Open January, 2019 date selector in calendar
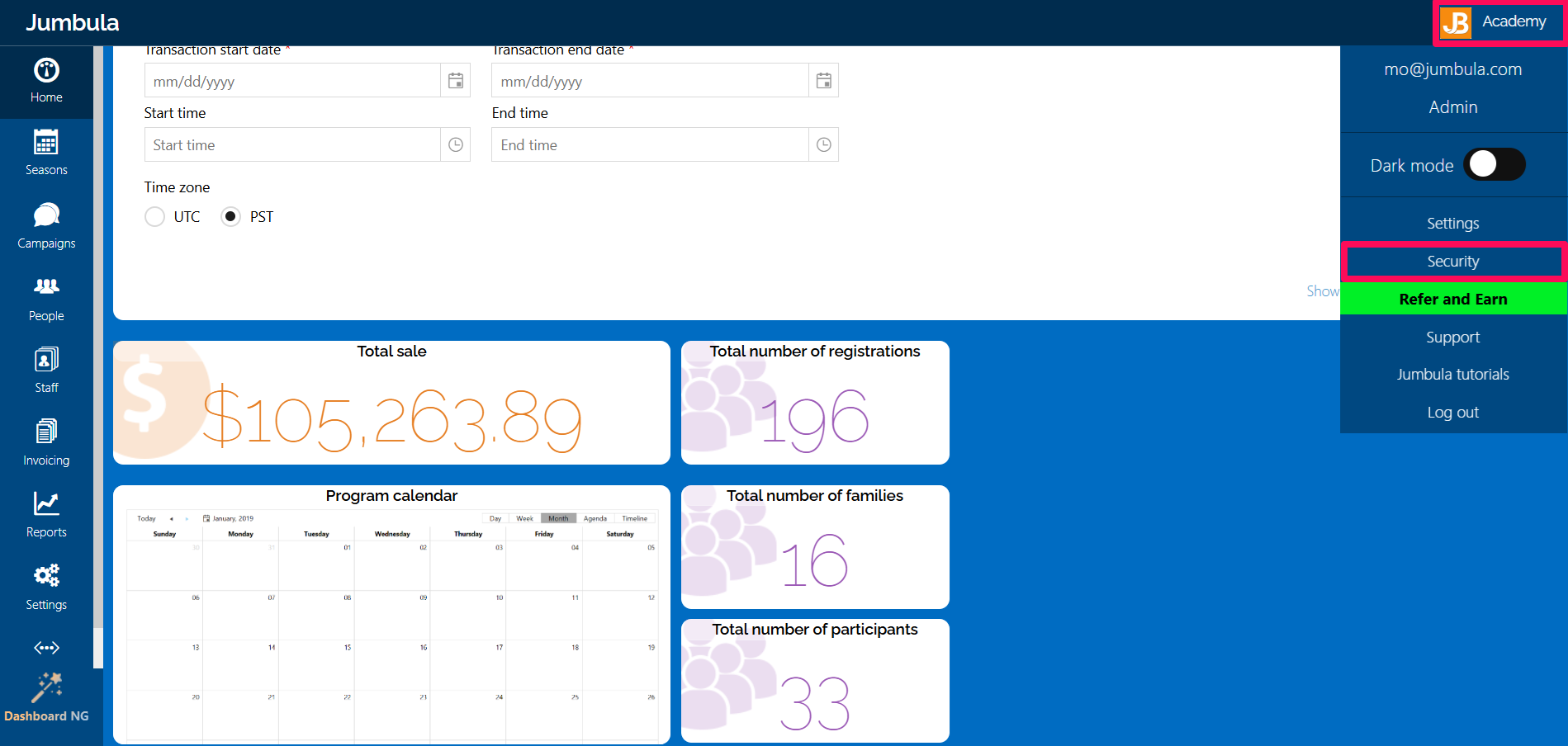 click(x=229, y=519)
